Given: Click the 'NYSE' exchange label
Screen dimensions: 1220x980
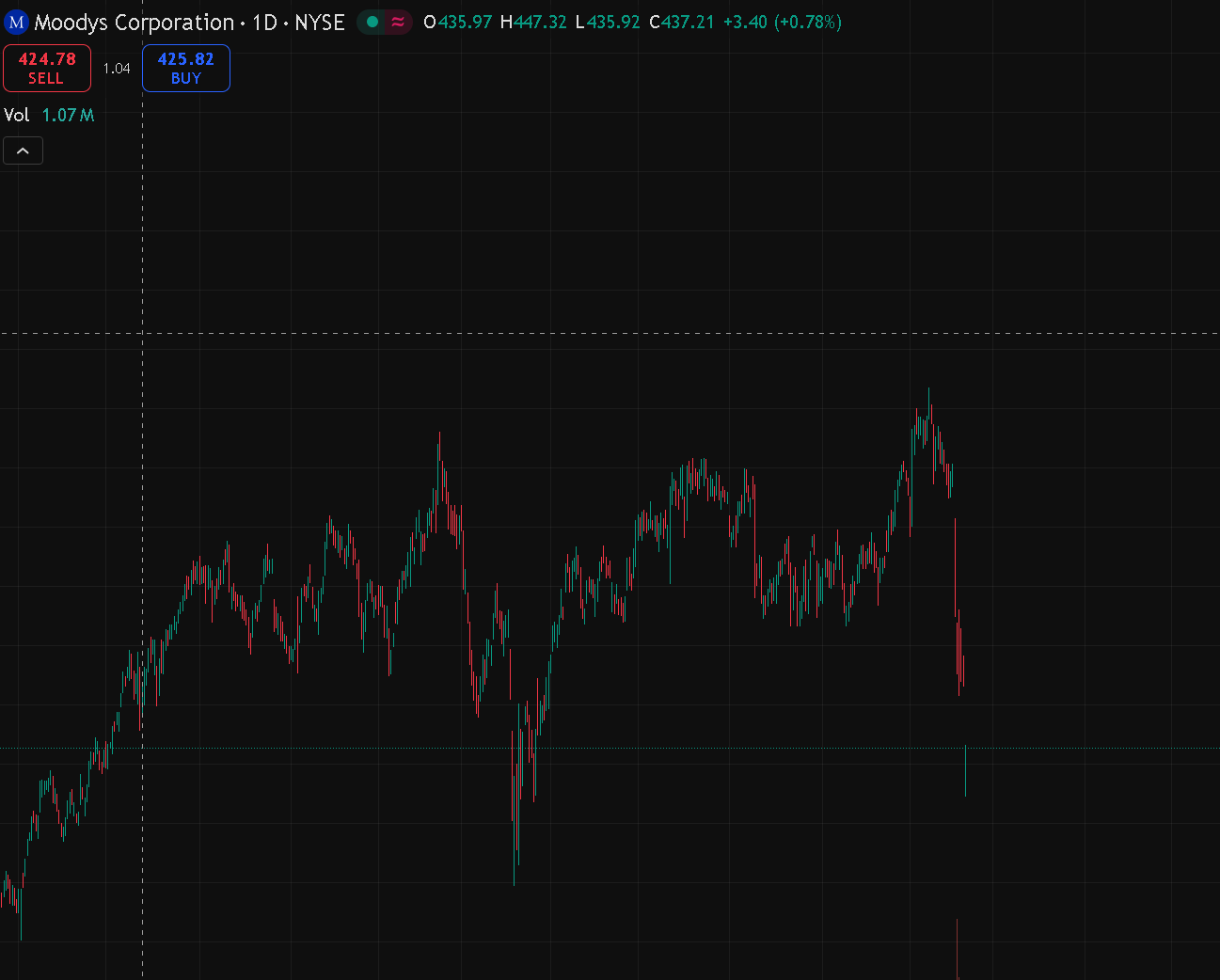Looking at the screenshot, I should click(320, 23).
